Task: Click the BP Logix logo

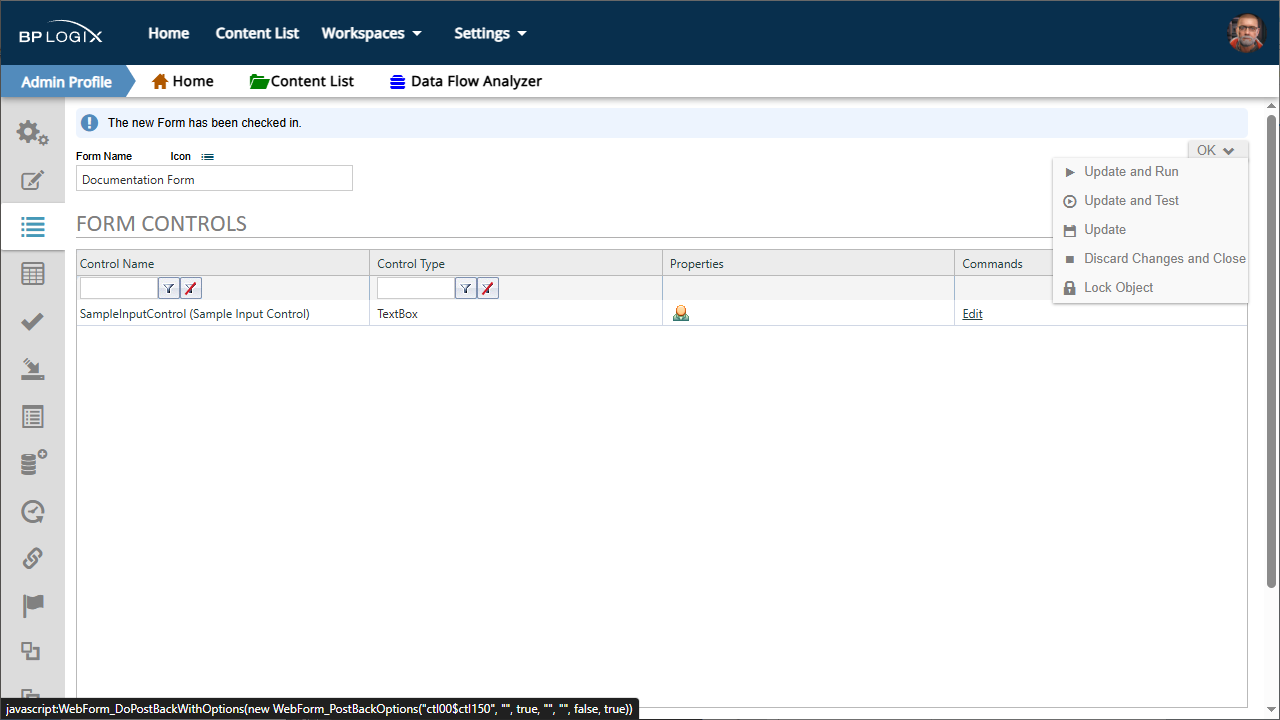Action: click(60, 33)
